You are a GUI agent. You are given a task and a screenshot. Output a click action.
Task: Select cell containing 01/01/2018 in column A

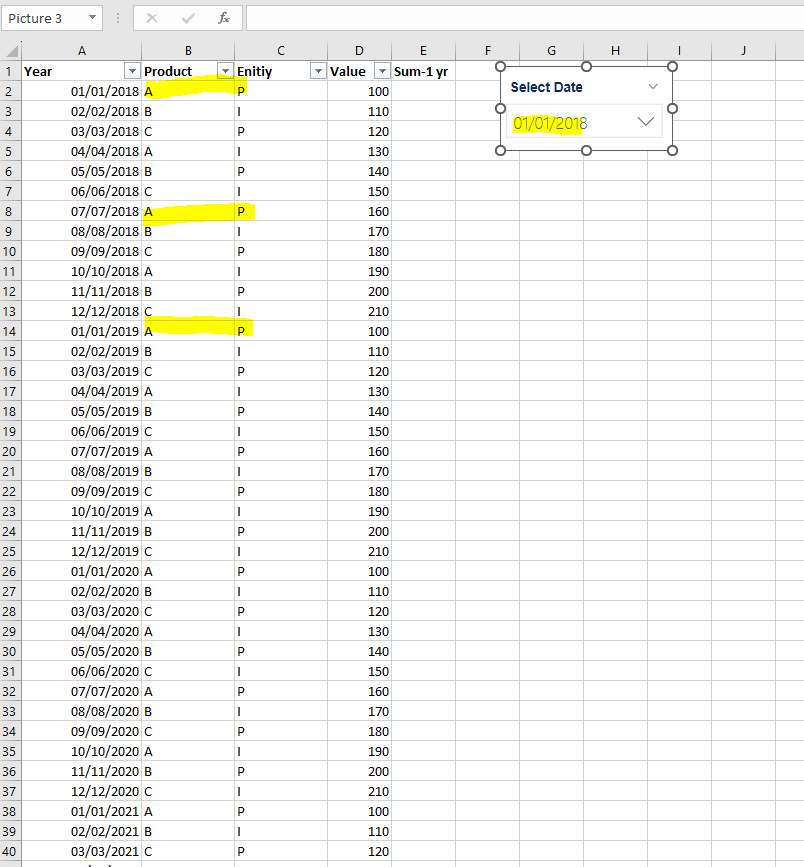pyautogui.click(x=82, y=91)
